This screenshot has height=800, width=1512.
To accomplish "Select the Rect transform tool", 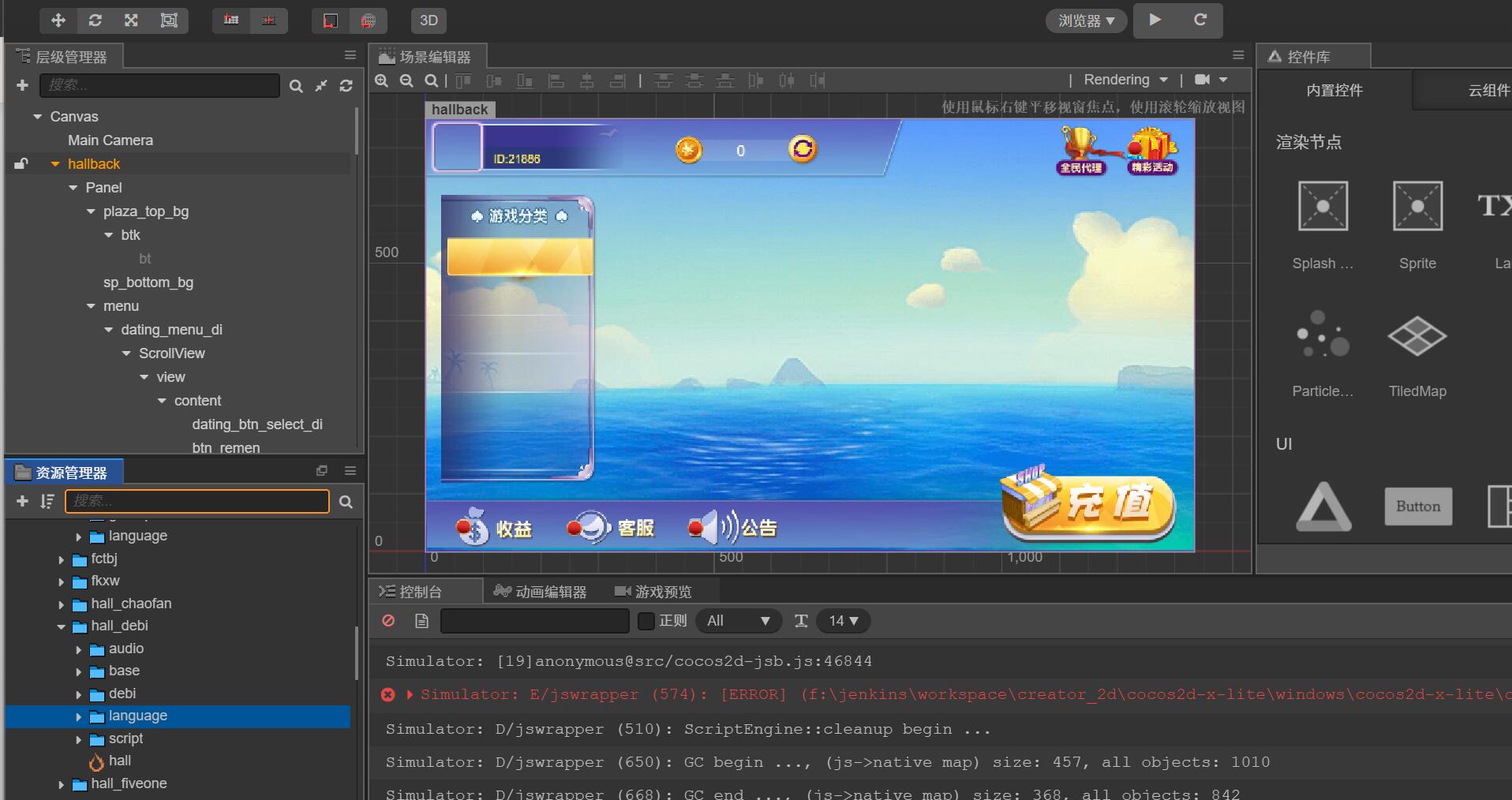I will coord(169,21).
